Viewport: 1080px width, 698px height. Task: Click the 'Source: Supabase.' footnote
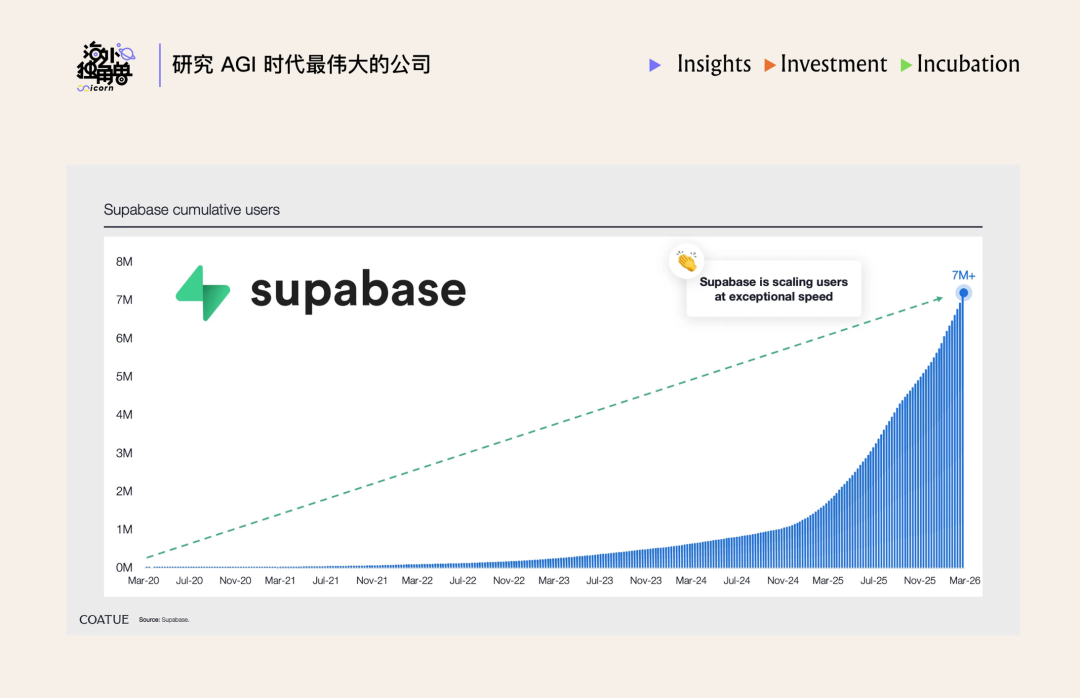(164, 620)
